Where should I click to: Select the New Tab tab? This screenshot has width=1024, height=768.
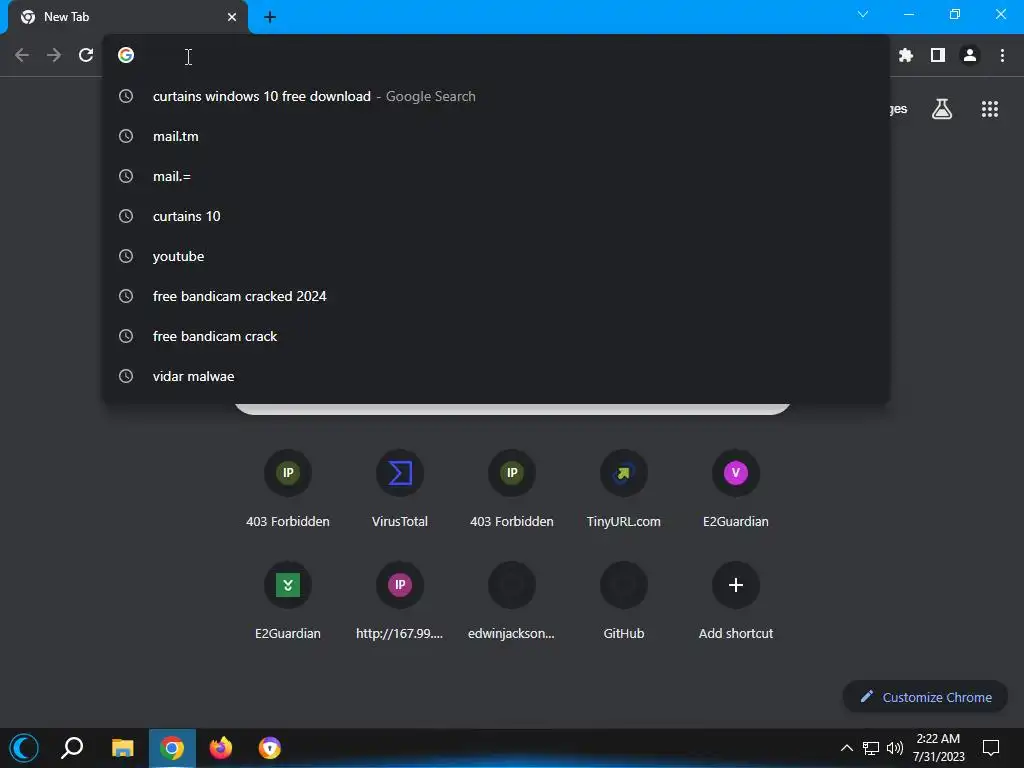tap(128, 17)
